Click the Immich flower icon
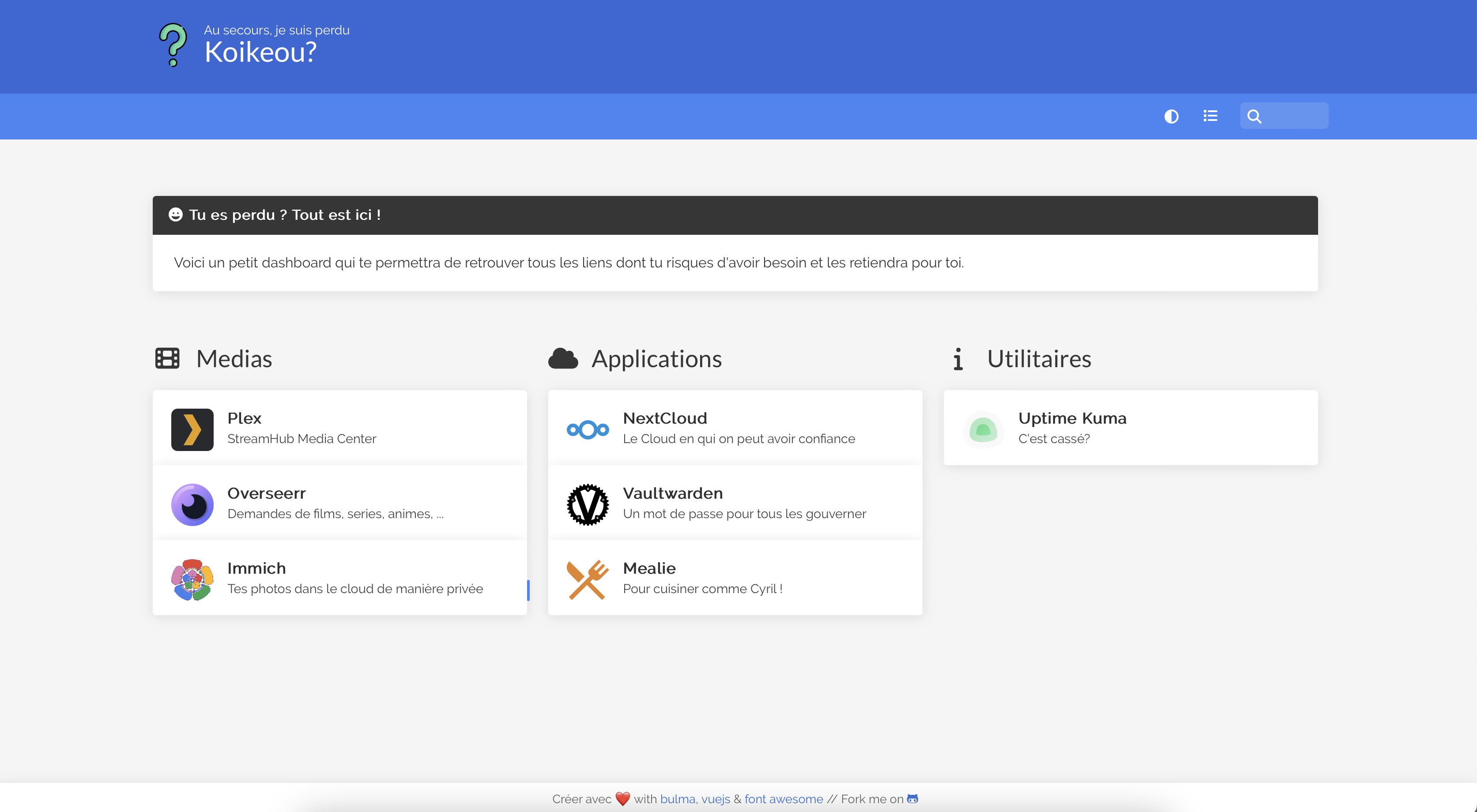 192,579
